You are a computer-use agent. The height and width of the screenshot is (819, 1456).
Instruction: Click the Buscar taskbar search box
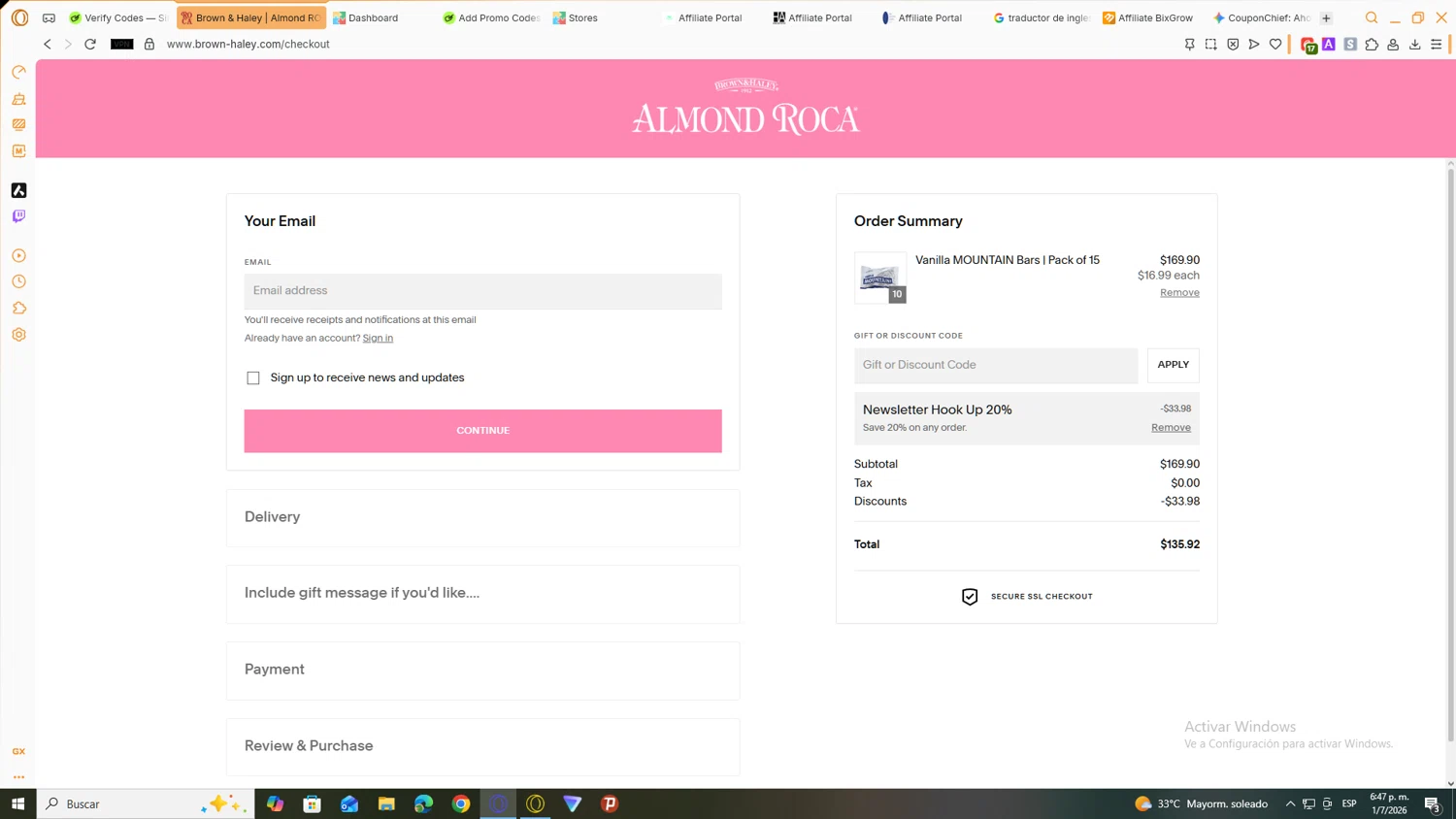(146, 803)
